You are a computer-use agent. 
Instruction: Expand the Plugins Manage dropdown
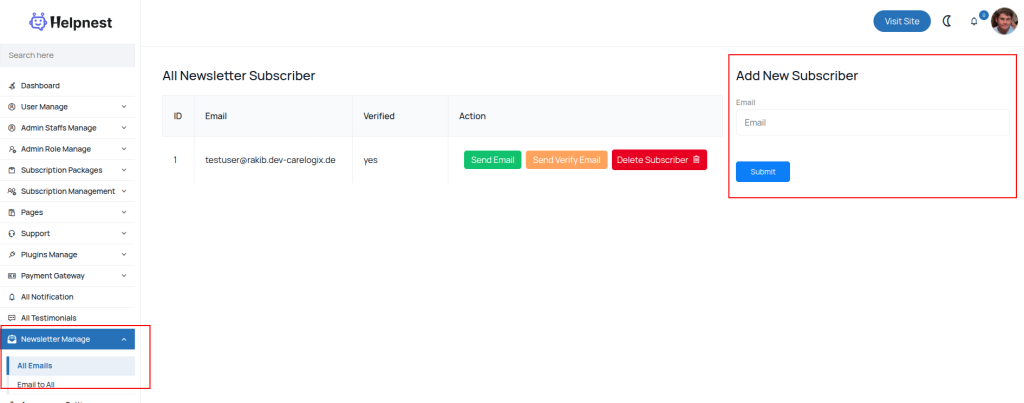(x=124, y=255)
